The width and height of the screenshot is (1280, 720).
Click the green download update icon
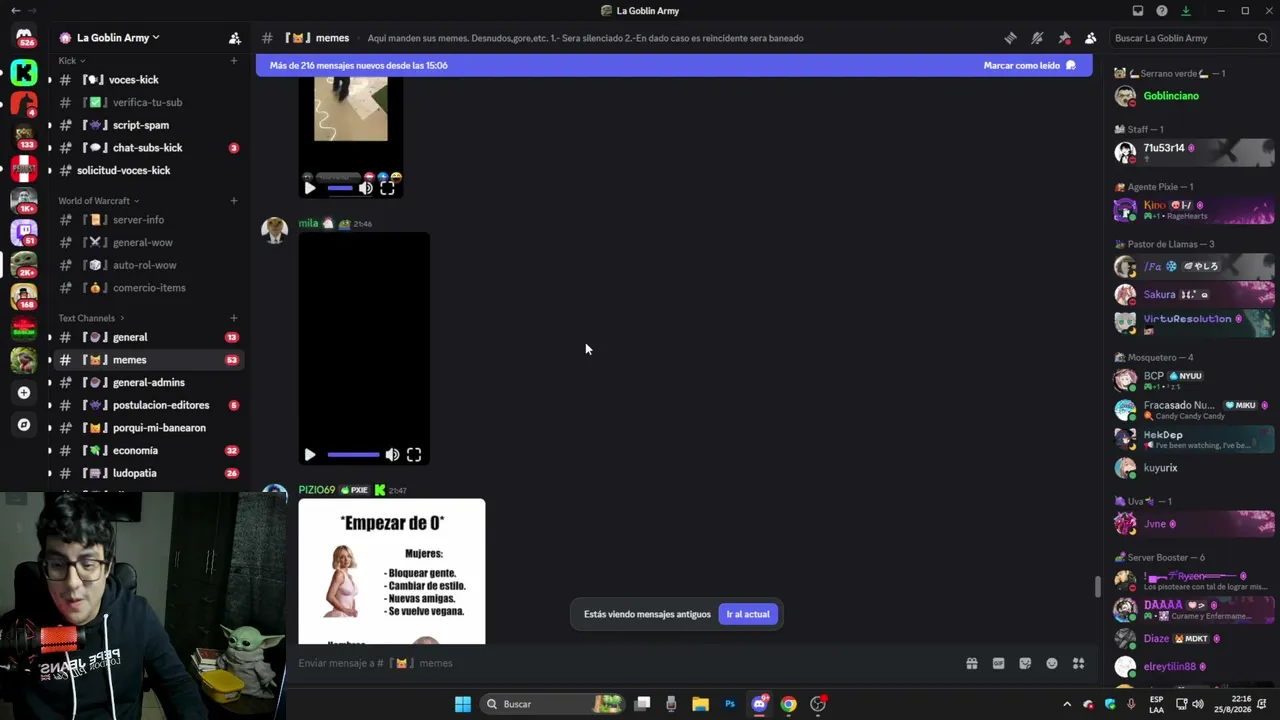pos(1186,11)
